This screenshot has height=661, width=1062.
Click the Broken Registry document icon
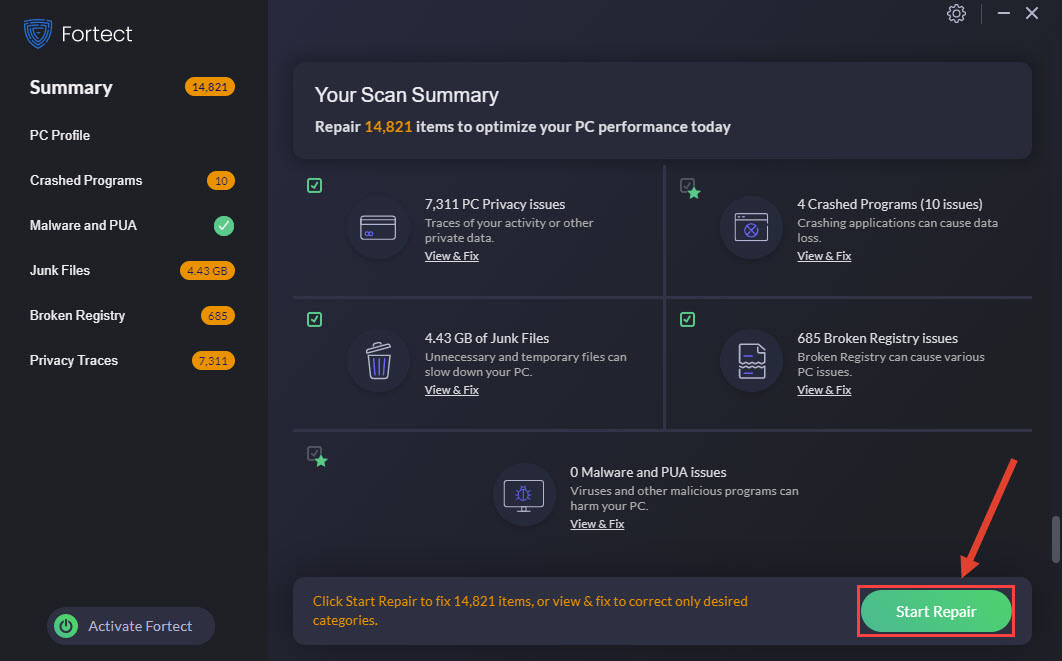tap(751, 361)
